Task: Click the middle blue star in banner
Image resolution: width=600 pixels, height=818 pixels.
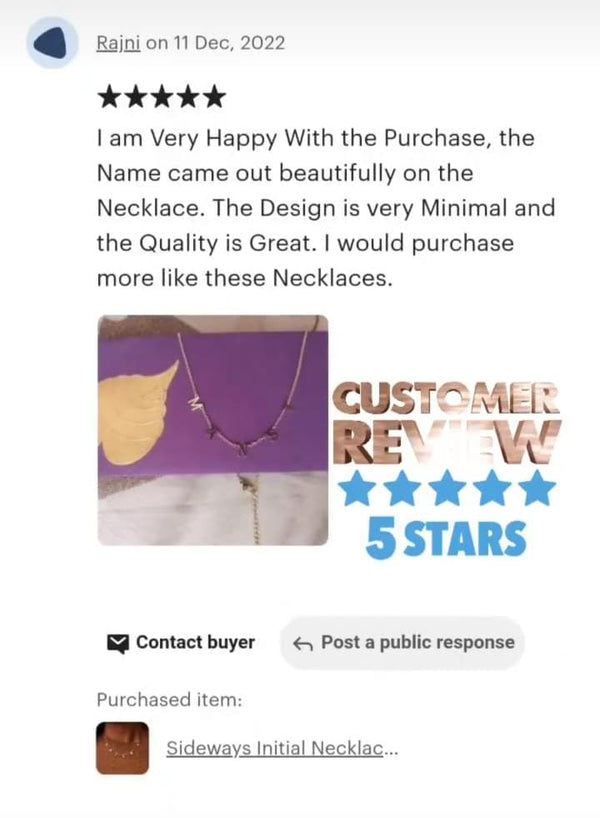Action: click(447, 488)
